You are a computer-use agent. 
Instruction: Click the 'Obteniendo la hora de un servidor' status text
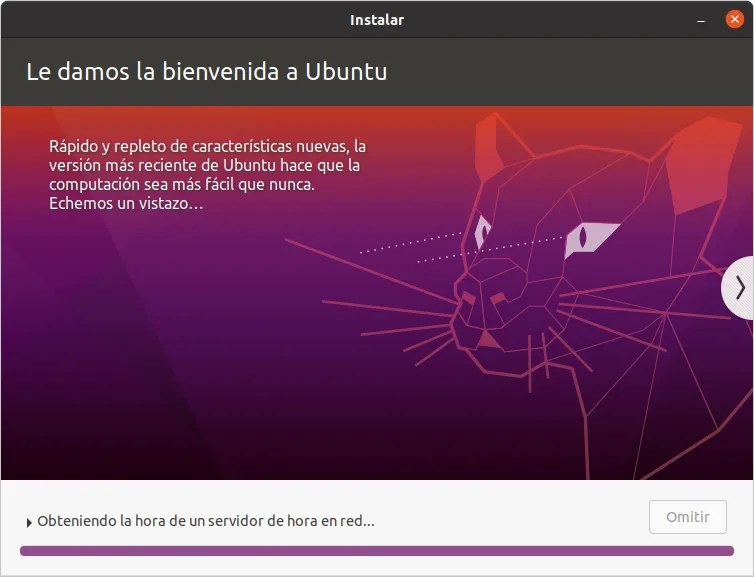pyautogui.click(x=206, y=521)
